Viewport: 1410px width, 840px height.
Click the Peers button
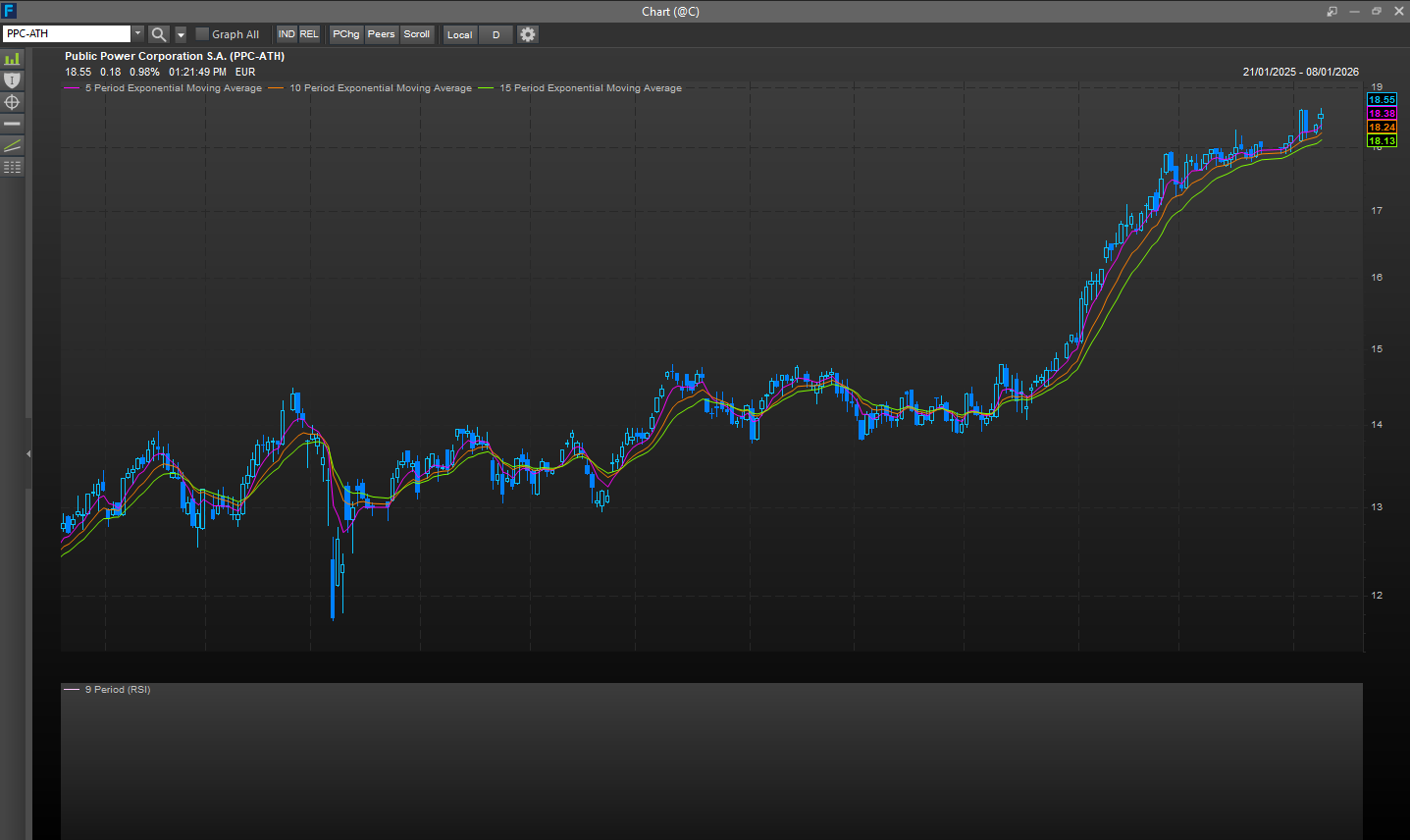[381, 34]
